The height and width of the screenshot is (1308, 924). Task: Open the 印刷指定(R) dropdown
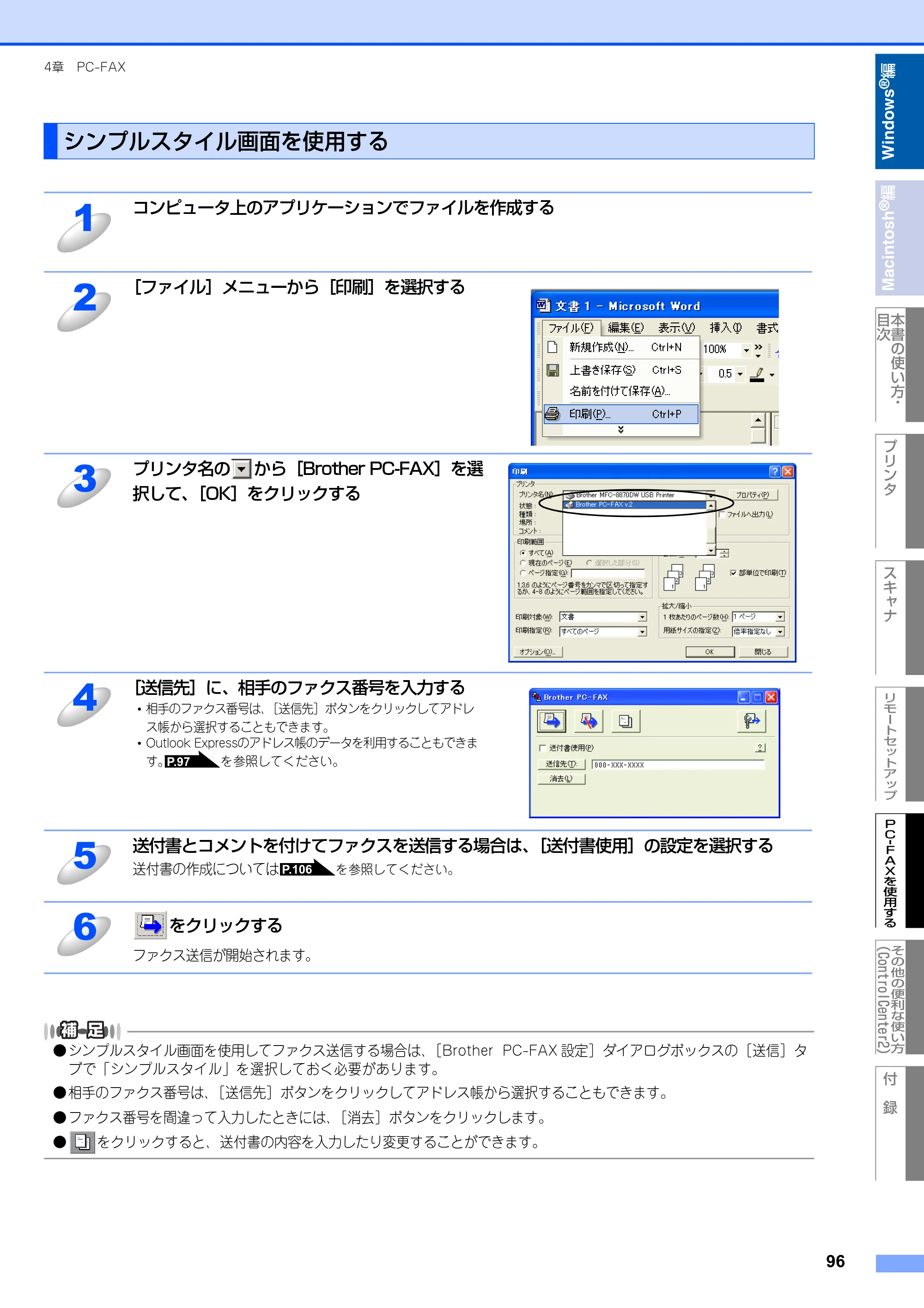coord(643,631)
